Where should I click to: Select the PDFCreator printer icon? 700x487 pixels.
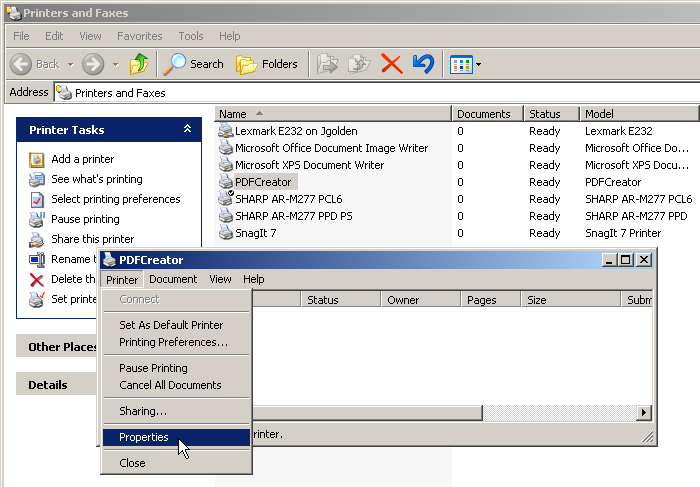[x=226, y=182]
